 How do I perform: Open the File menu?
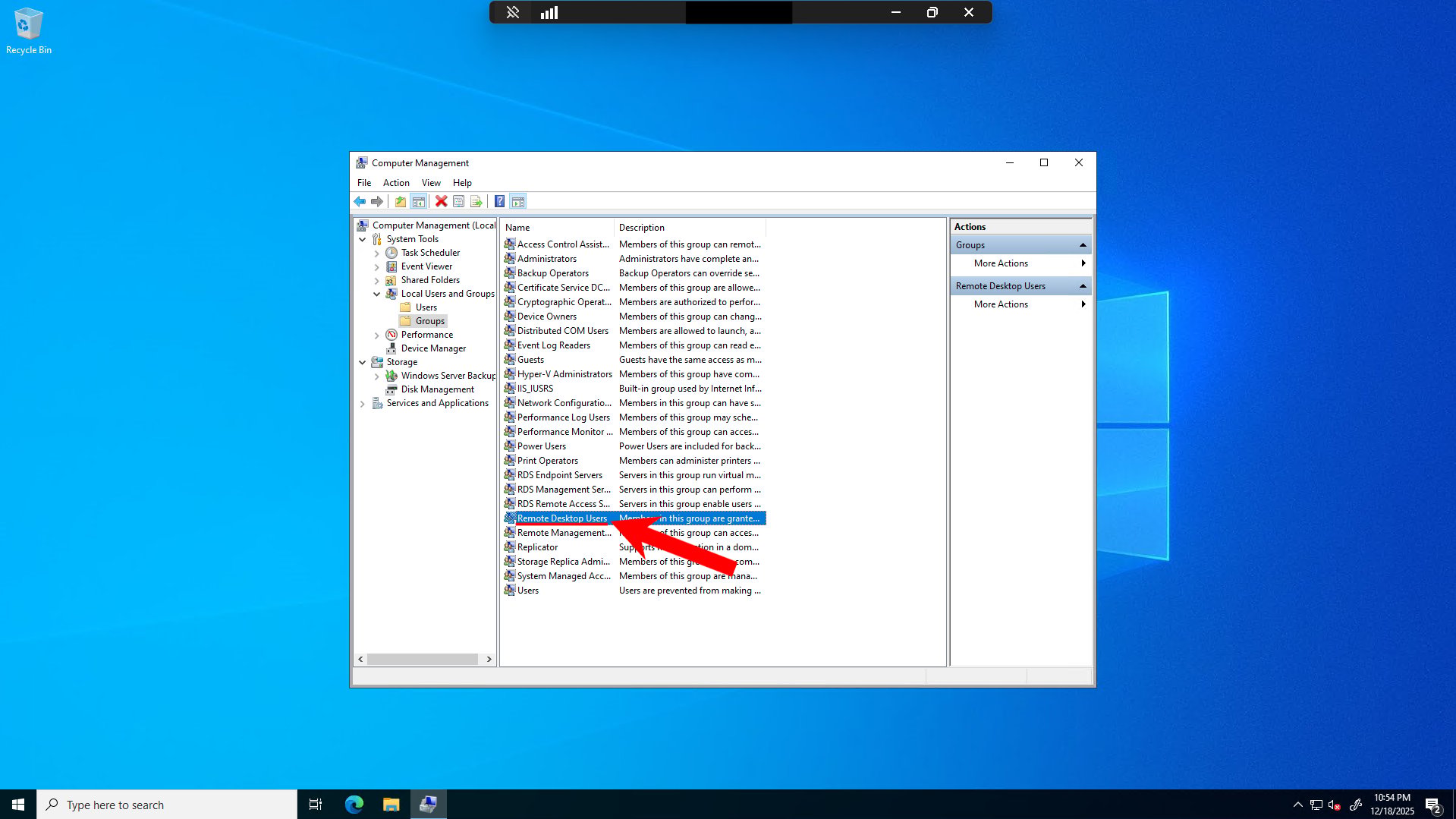[364, 183]
